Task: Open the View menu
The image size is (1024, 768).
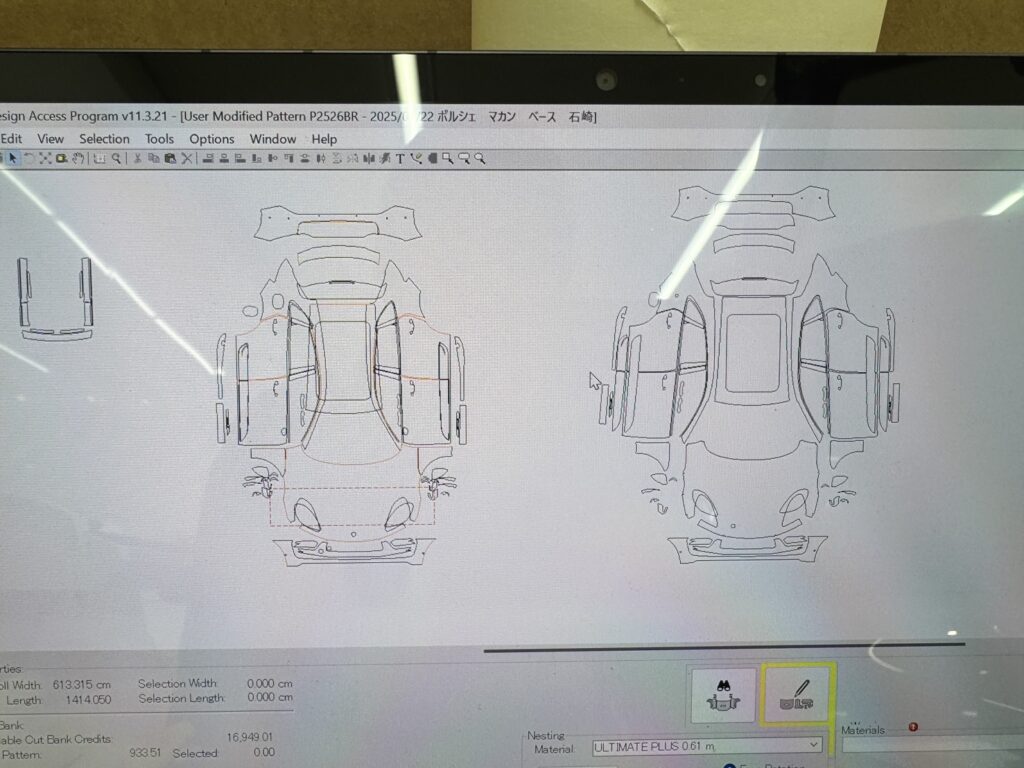Action: pyautogui.click(x=50, y=138)
